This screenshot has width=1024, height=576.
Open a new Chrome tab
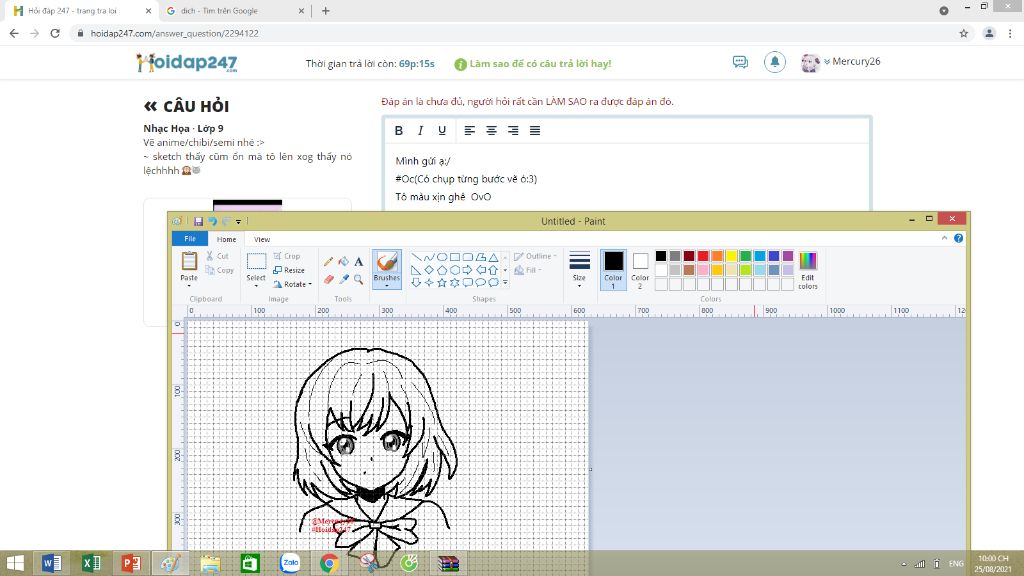click(x=325, y=10)
